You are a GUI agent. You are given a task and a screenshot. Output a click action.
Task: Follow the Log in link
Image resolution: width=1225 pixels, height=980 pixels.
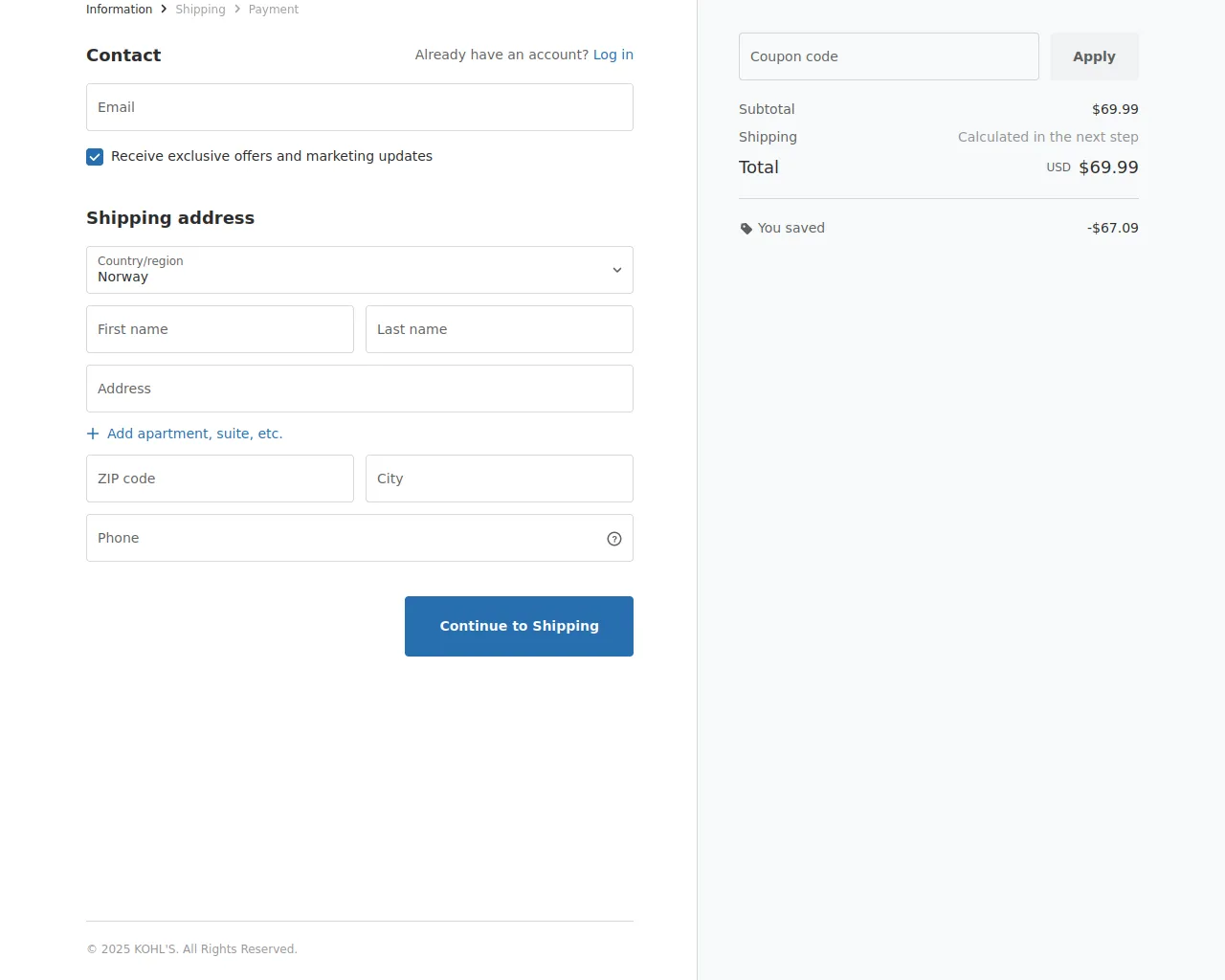[613, 55]
